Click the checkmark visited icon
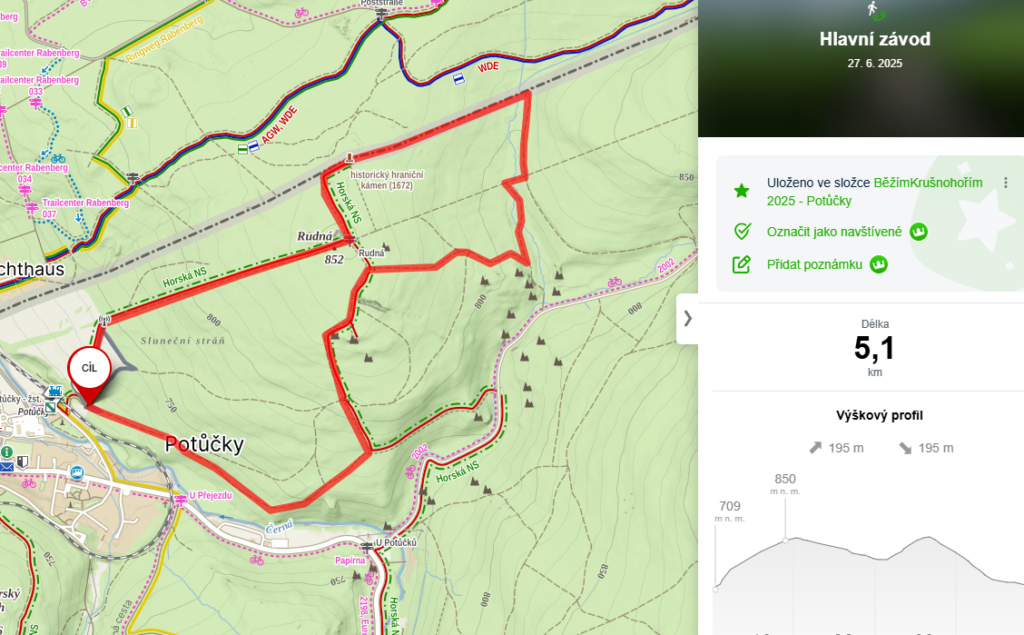Viewport: 1024px width, 635px height. [741, 231]
